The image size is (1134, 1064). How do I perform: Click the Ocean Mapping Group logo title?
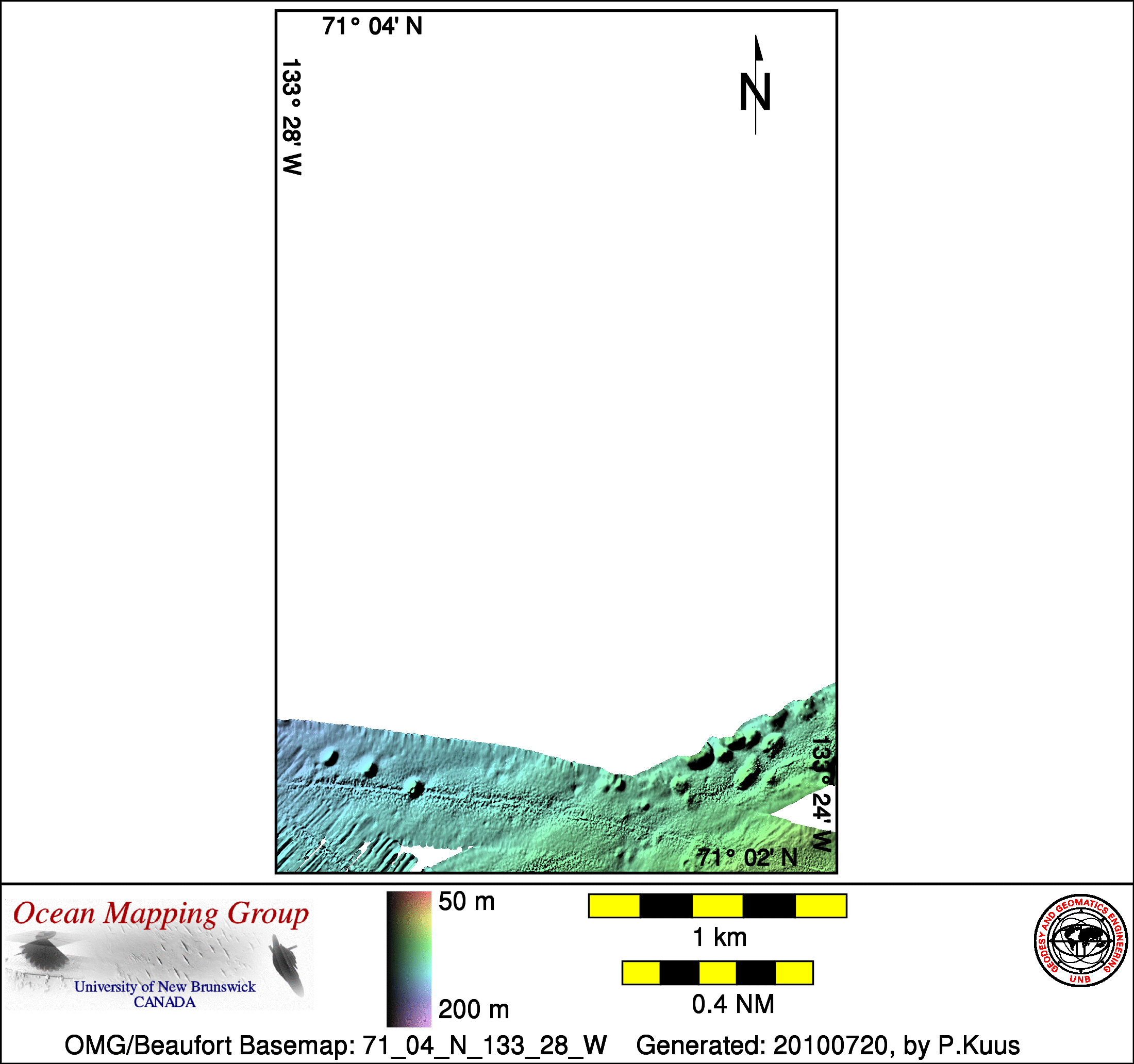tap(161, 914)
